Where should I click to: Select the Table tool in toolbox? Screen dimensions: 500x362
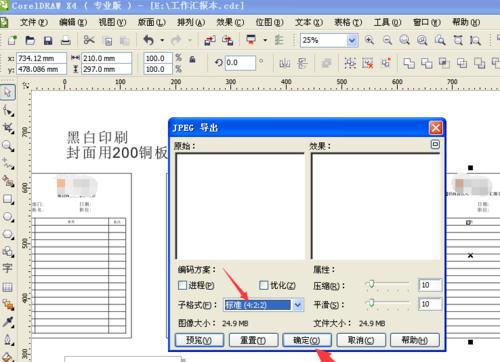tap(7, 287)
